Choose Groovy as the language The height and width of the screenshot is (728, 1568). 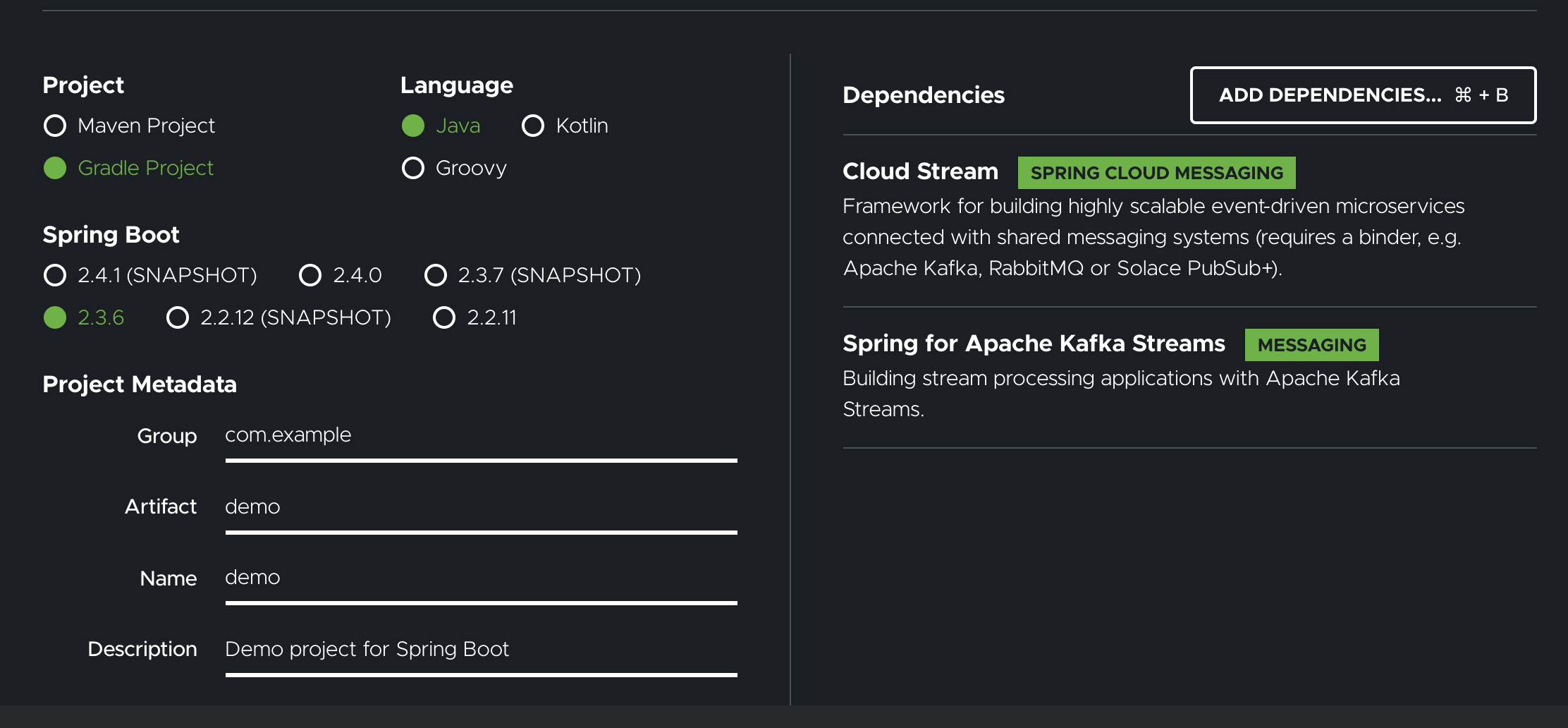point(413,168)
